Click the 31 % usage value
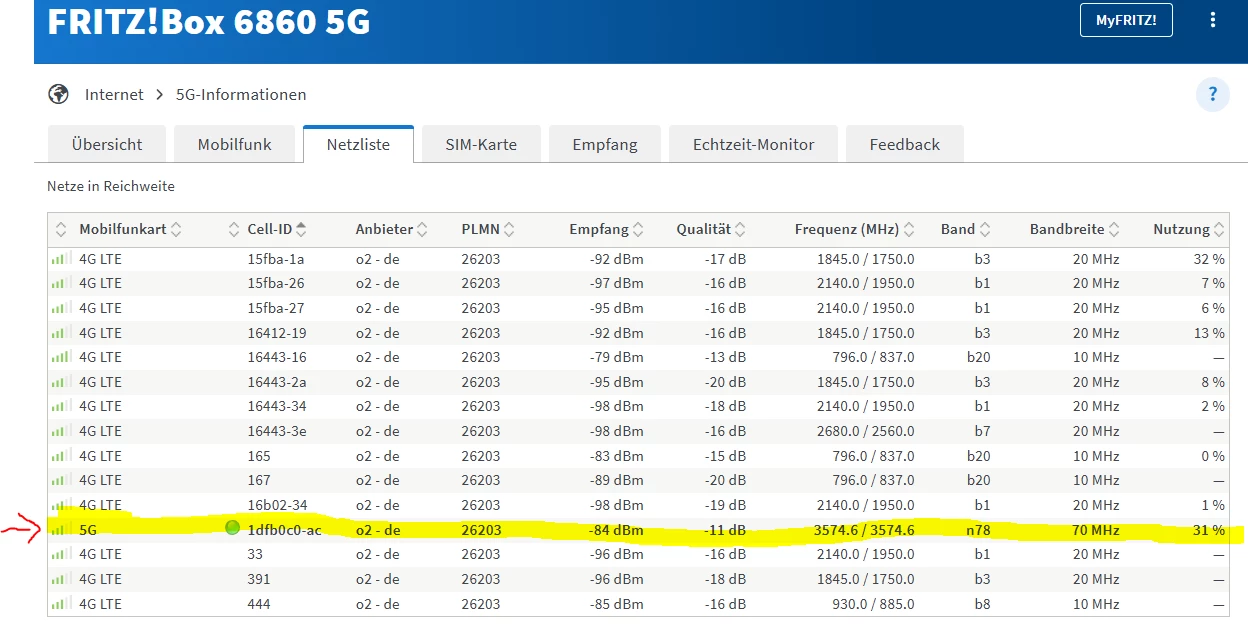The image size is (1248, 625). 1208,530
